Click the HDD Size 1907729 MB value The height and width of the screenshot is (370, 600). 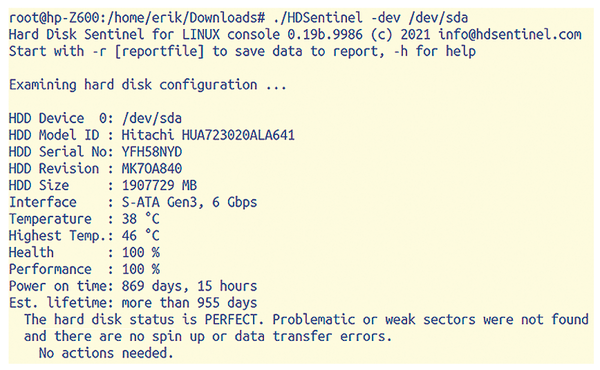tap(159, 186)
